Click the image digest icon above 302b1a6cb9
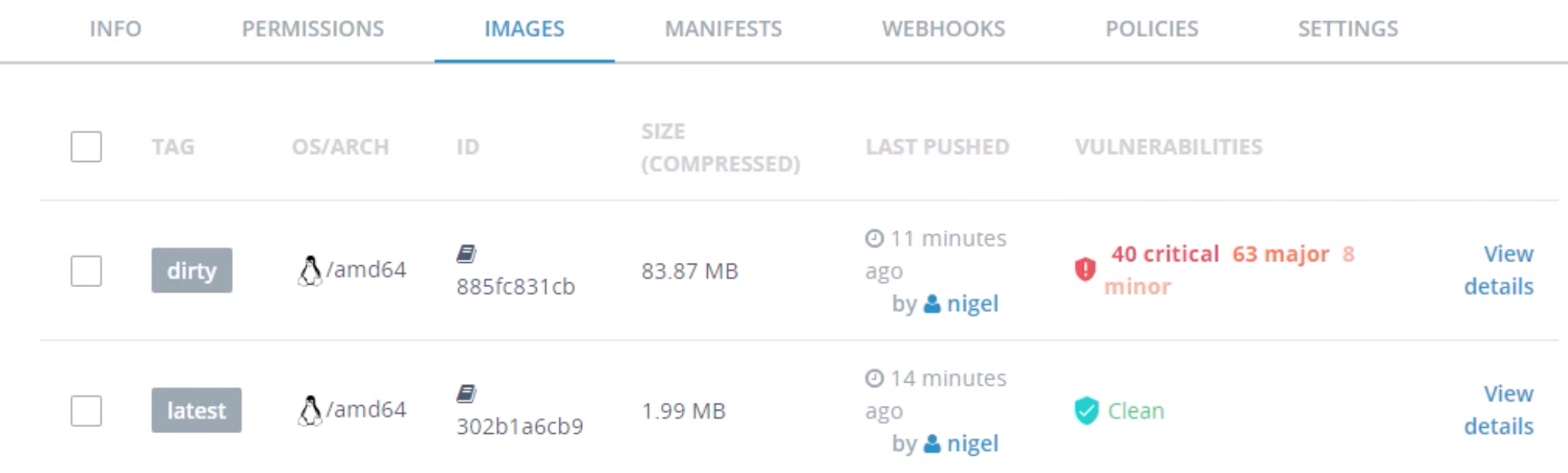The height and width of the screenshot is (473, 1568). 467,393
